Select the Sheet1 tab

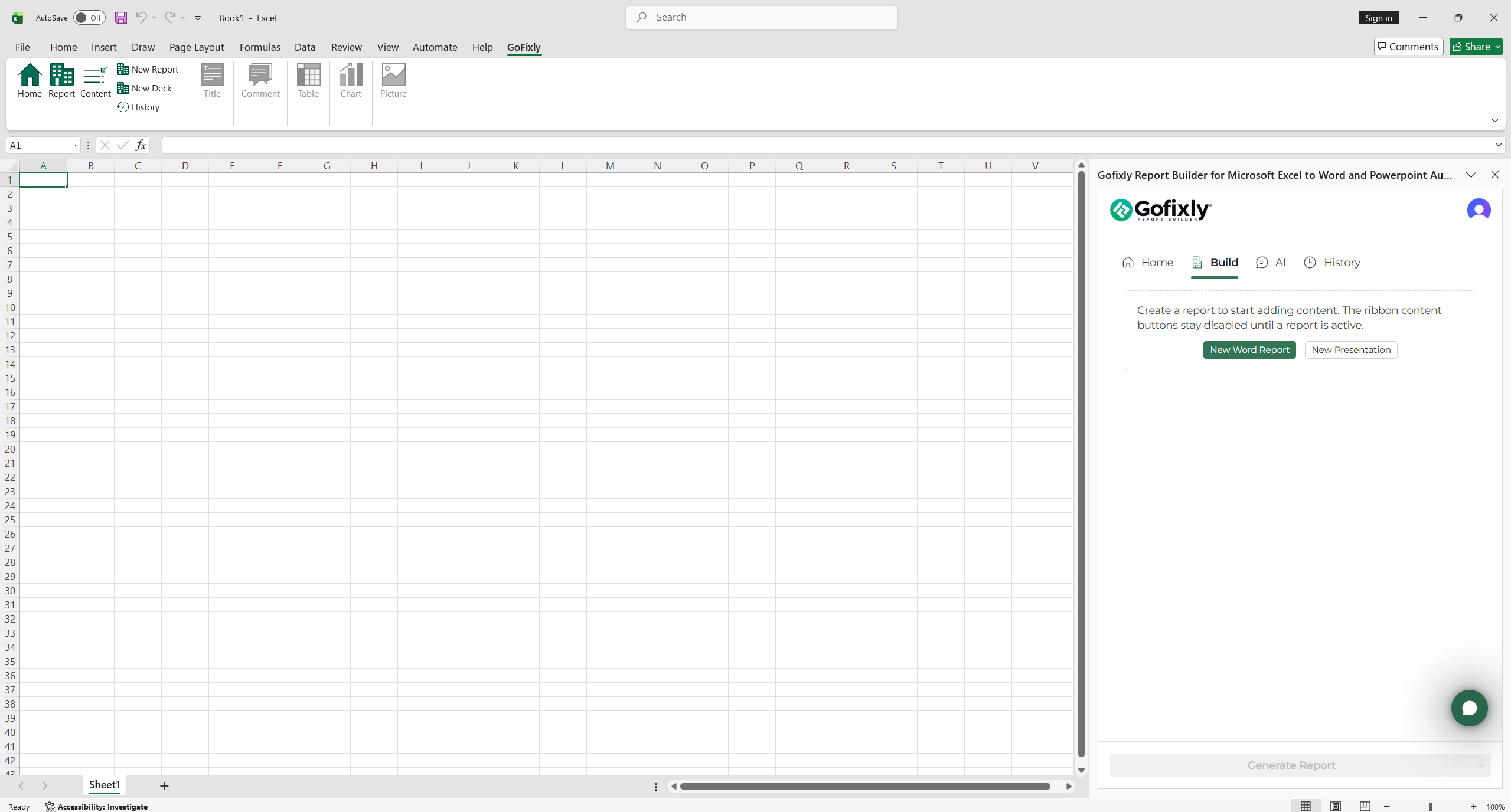(105, 785)
